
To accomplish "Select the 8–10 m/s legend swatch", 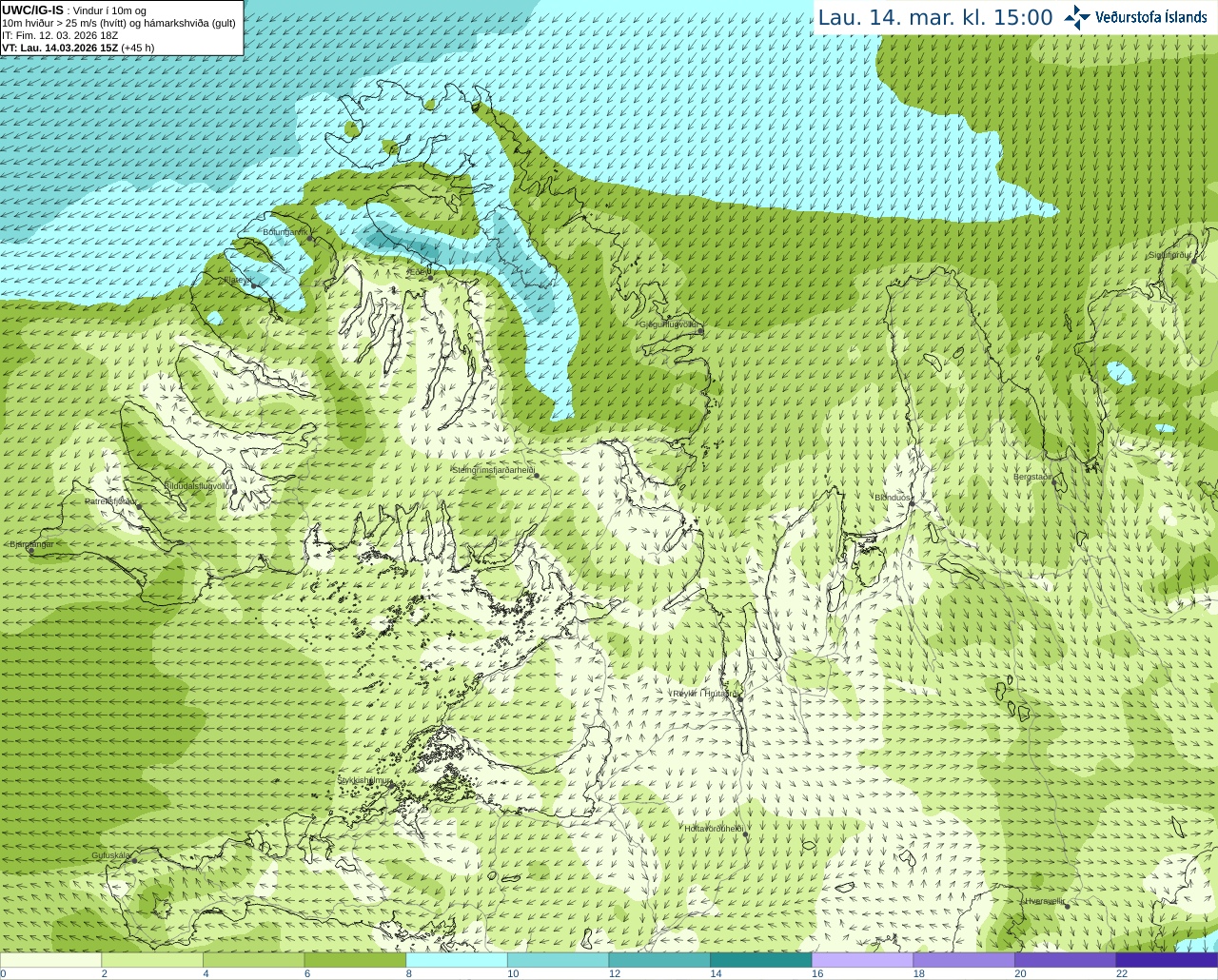I will point(457,960).
